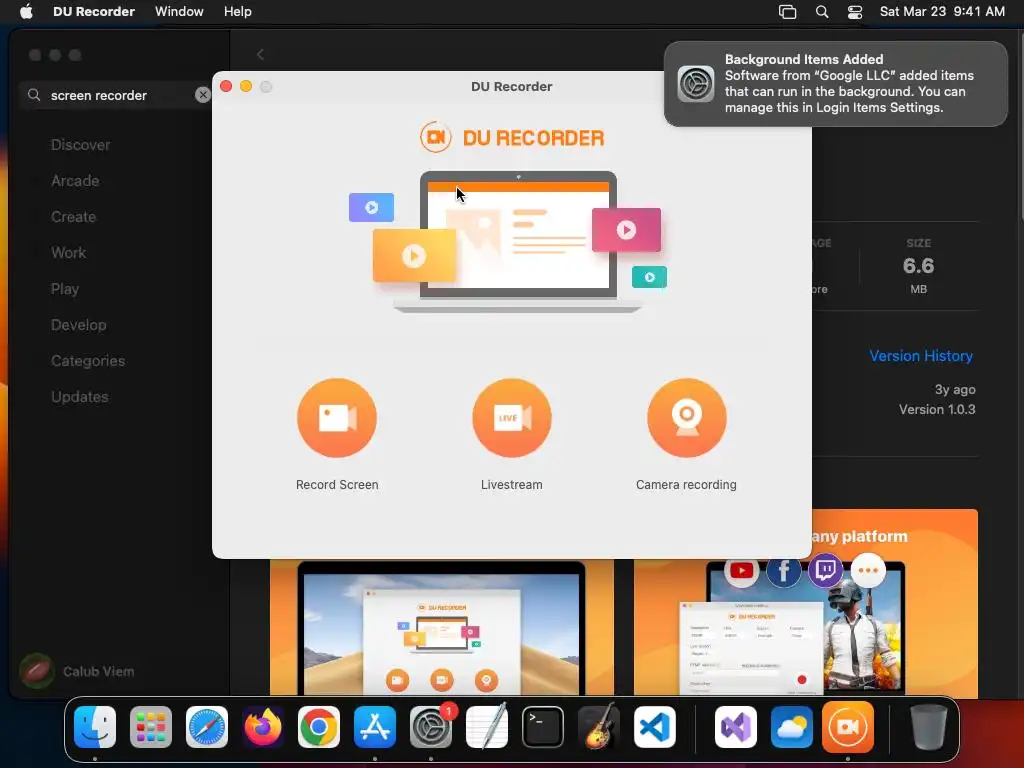This screenshot has height=768, width=1024.
Task: Launch Safari from the Dock
Action: (x=207, y=727)
